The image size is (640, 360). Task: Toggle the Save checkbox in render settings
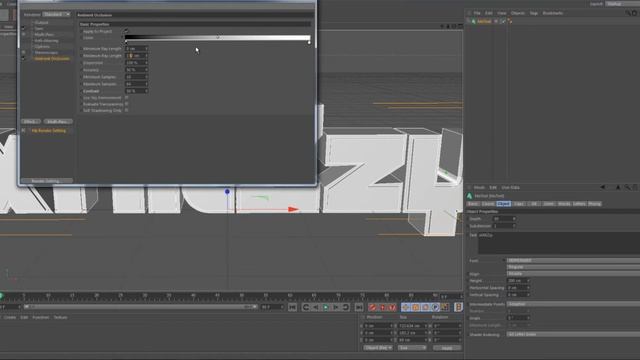coord(23,29)
